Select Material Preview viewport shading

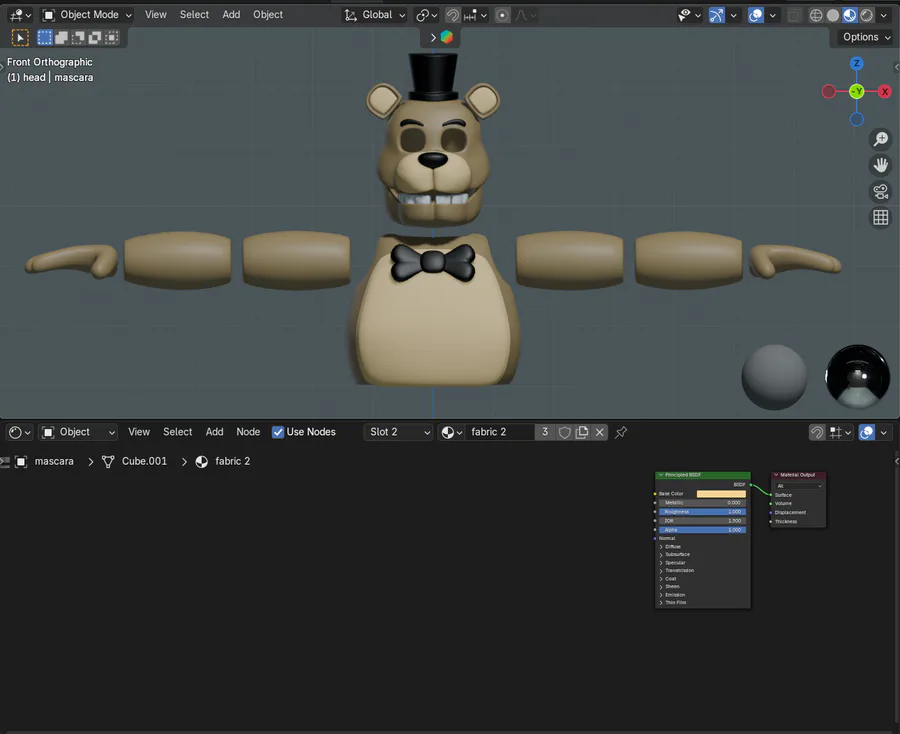(x=849, y=15)
